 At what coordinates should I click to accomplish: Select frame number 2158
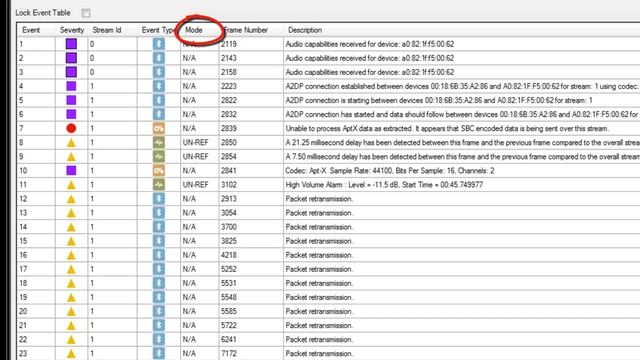(x=229, y=72)
